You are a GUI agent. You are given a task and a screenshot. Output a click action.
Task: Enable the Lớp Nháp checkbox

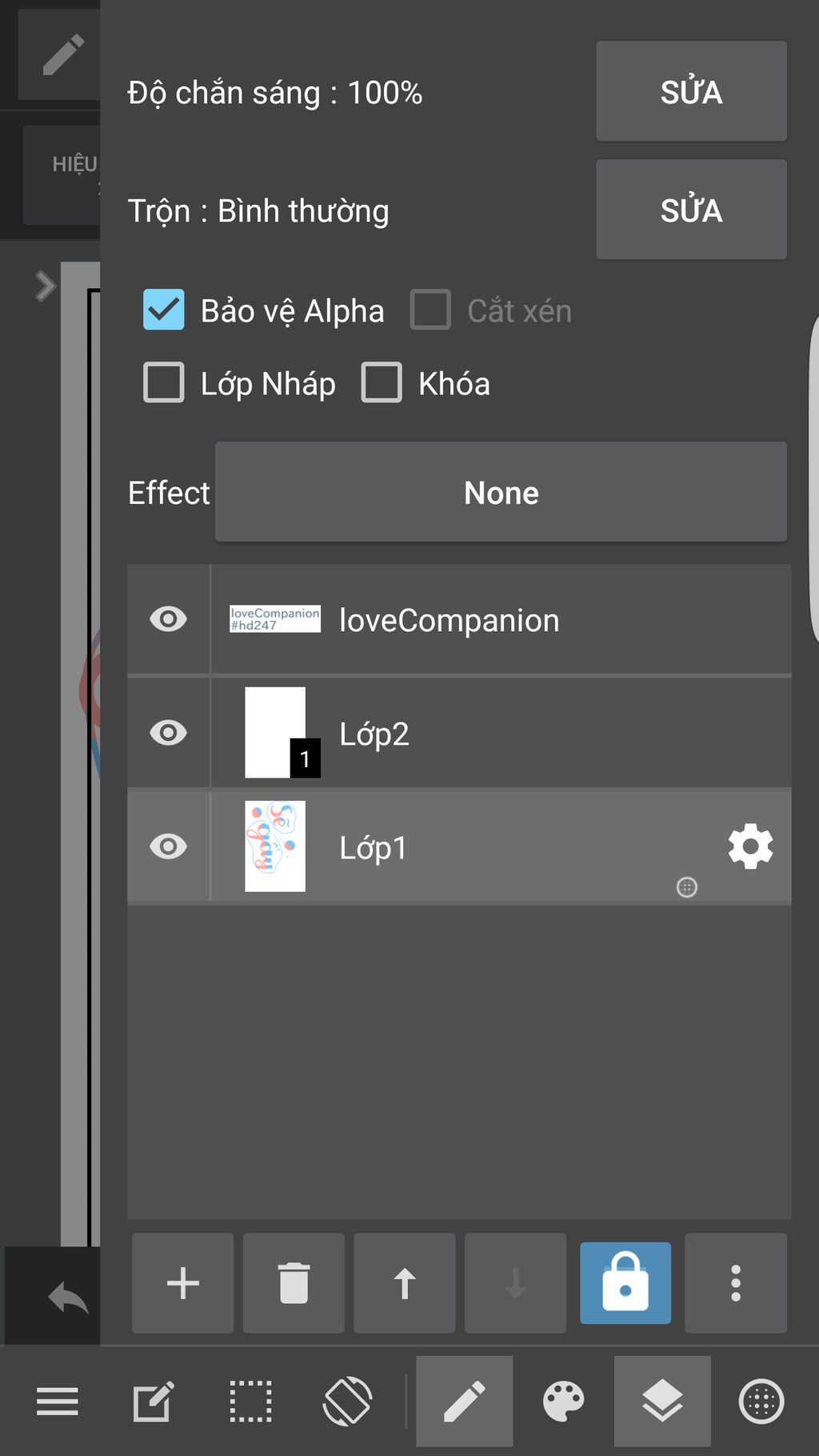click(x=164, y=382)
